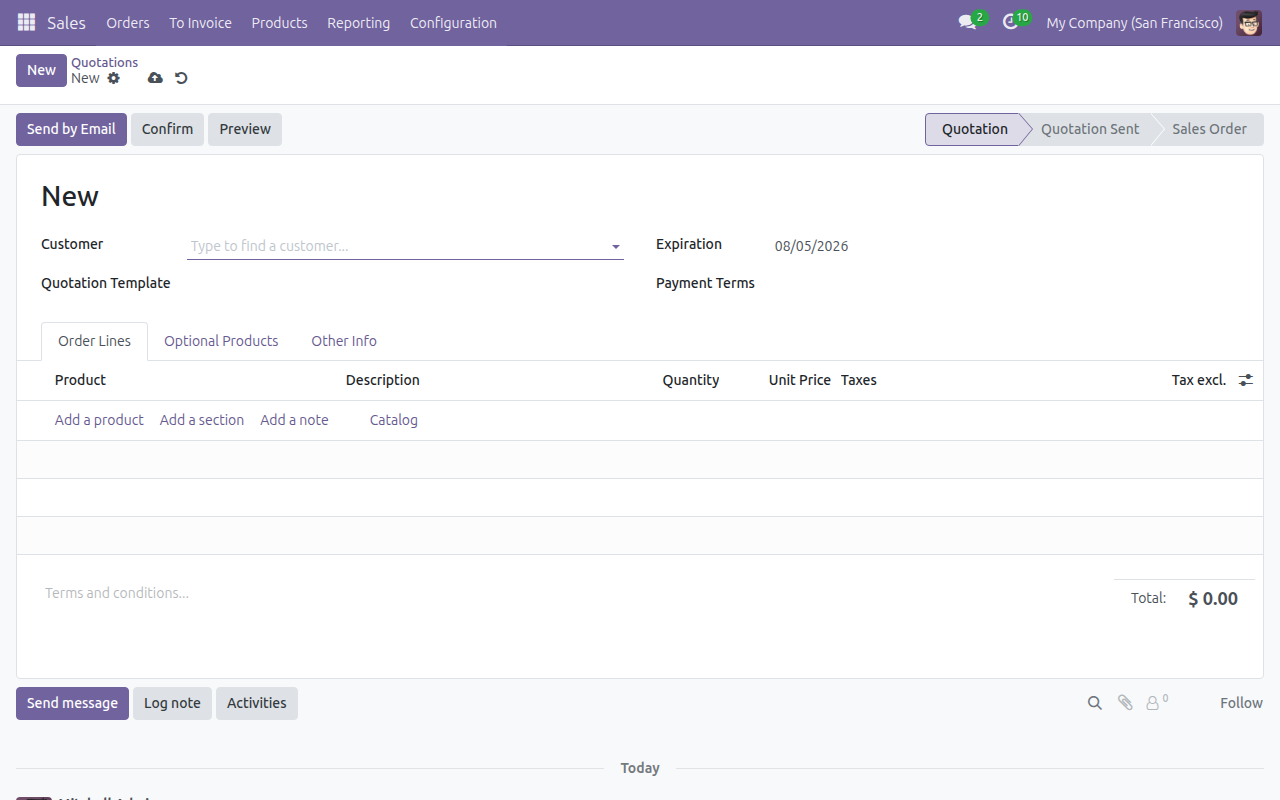Edit the Expiration date 08/05/2026
This screenshot has height=800, width=1280.
tap(811, 246)
